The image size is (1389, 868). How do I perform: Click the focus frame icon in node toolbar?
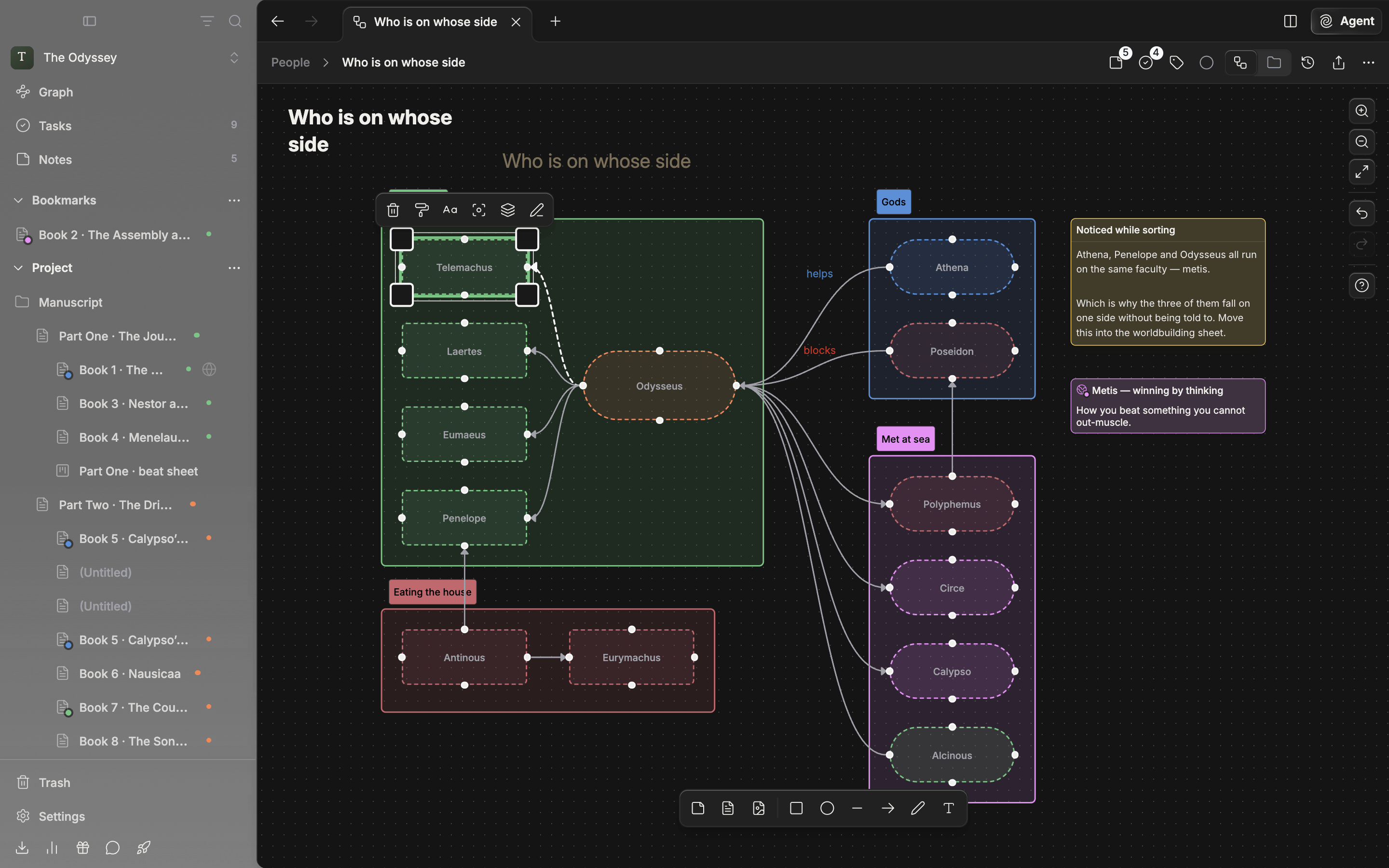coord(479,210)
